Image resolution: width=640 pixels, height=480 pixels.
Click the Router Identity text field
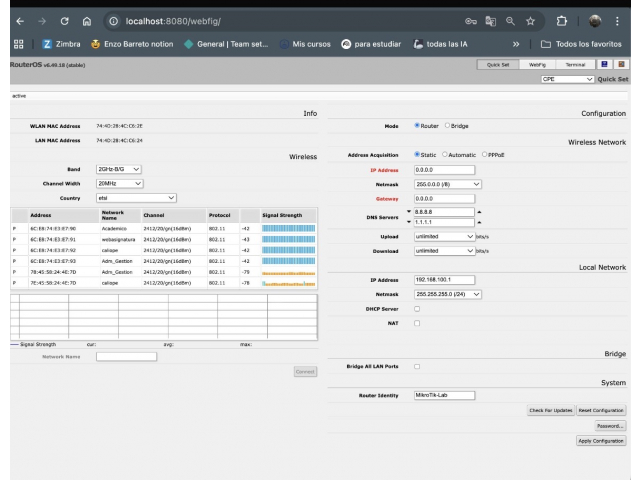pyautogui.click(x=446, y=396)
